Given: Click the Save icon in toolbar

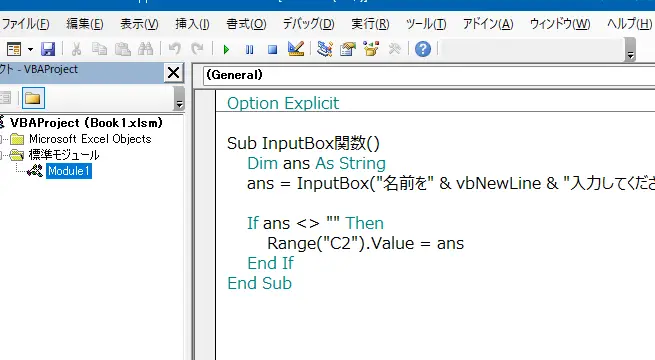Looking at the screenshot, I should (48, 49).
